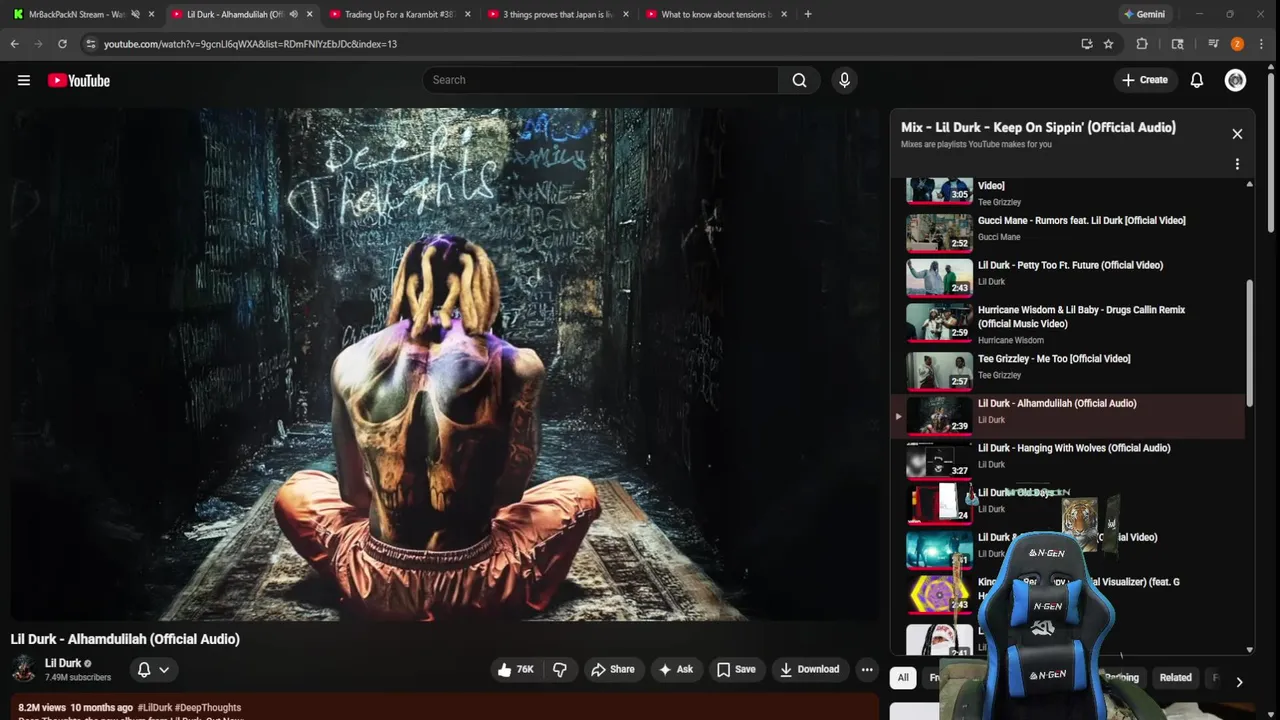
Task: Reload the page
Action: (62, 44)
